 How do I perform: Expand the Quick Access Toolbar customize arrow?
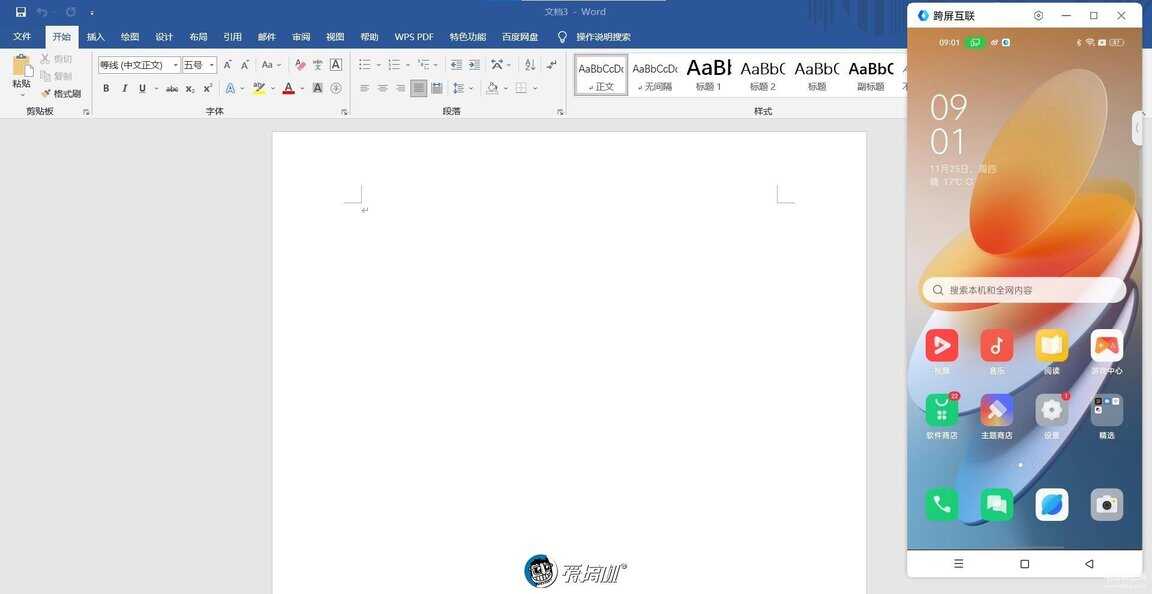(x=92, y=12)
